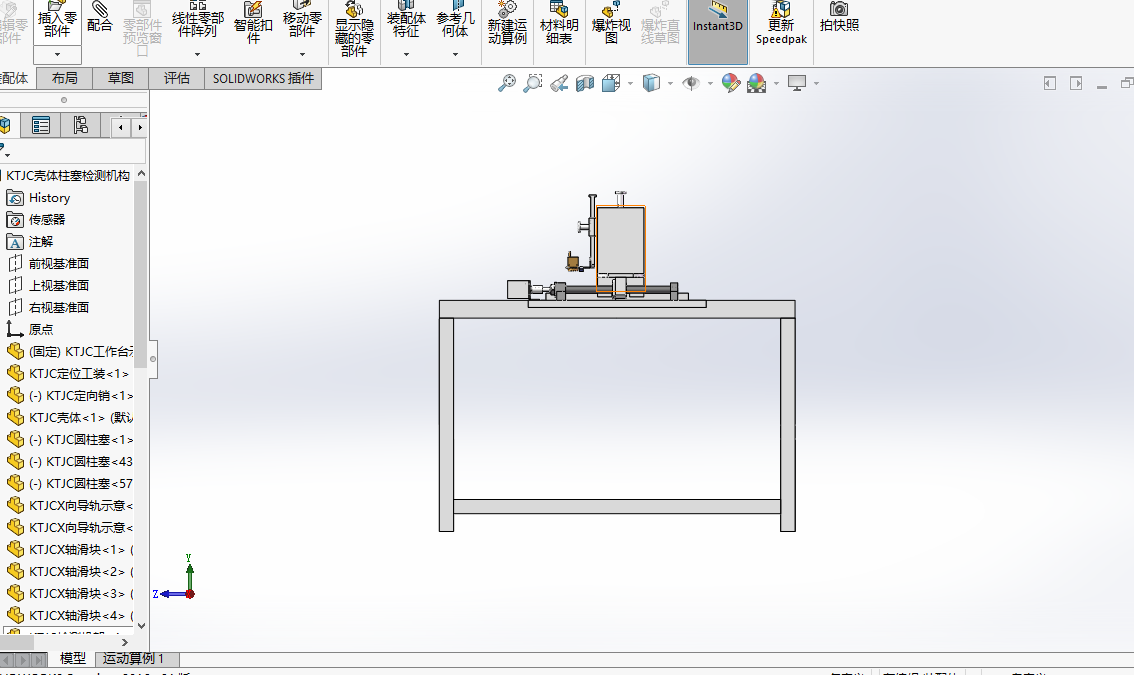Switch to the 评估 tab
The width and height of the screenshot is (1134, 675).
click(x=176, y=78)
